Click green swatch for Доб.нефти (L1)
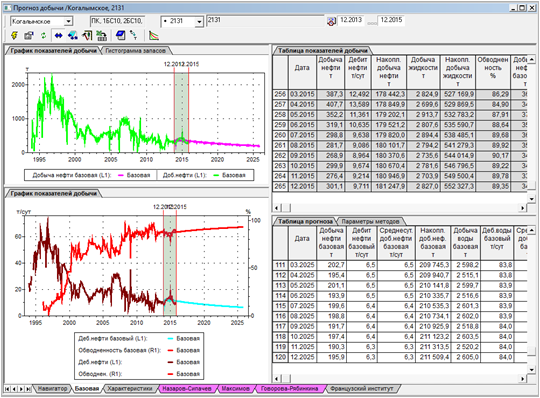The height and width of the screenshot is (398, 540). pyautogui.click(x=216, y=175)
